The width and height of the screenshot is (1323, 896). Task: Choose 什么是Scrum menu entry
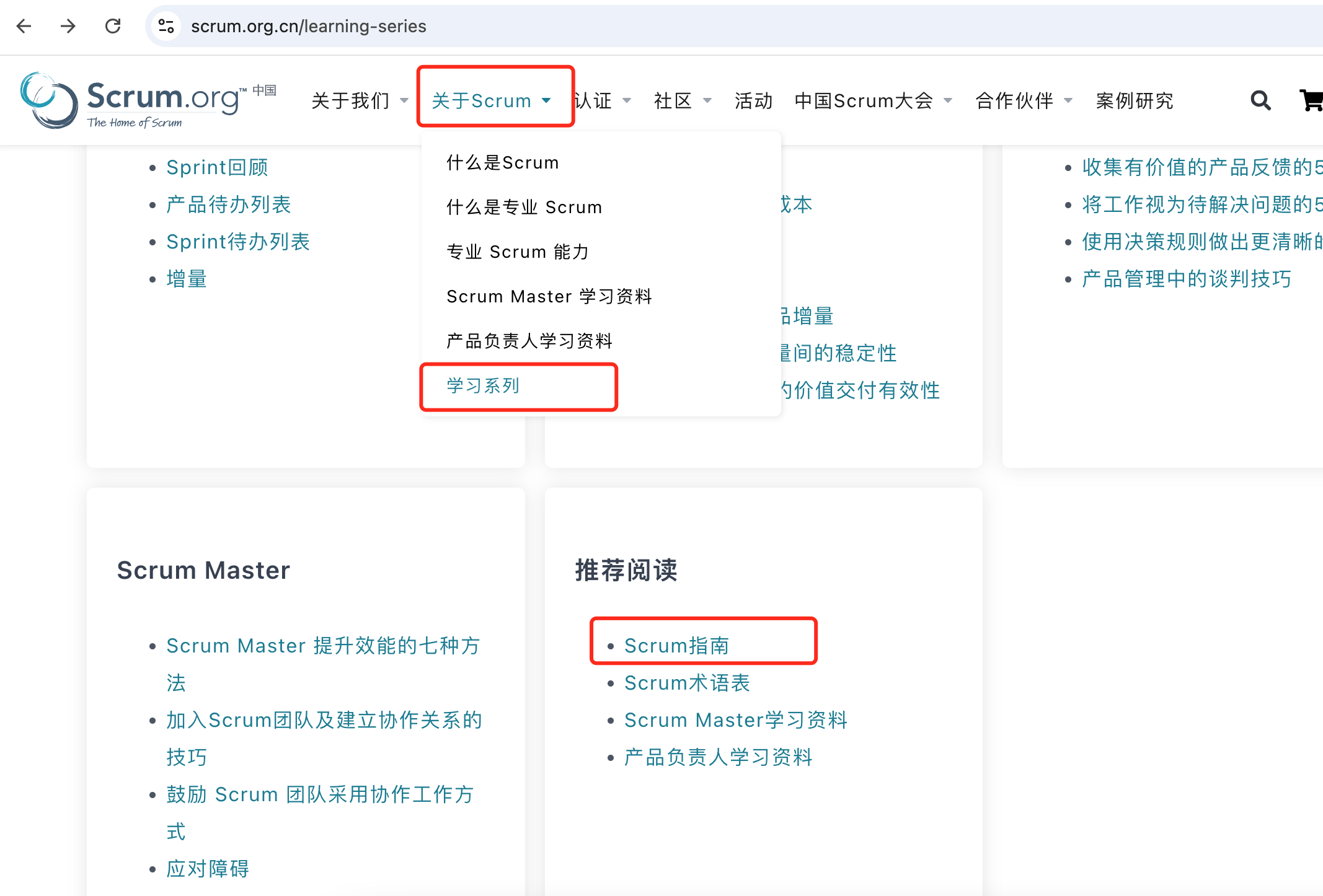click(503, 162)
